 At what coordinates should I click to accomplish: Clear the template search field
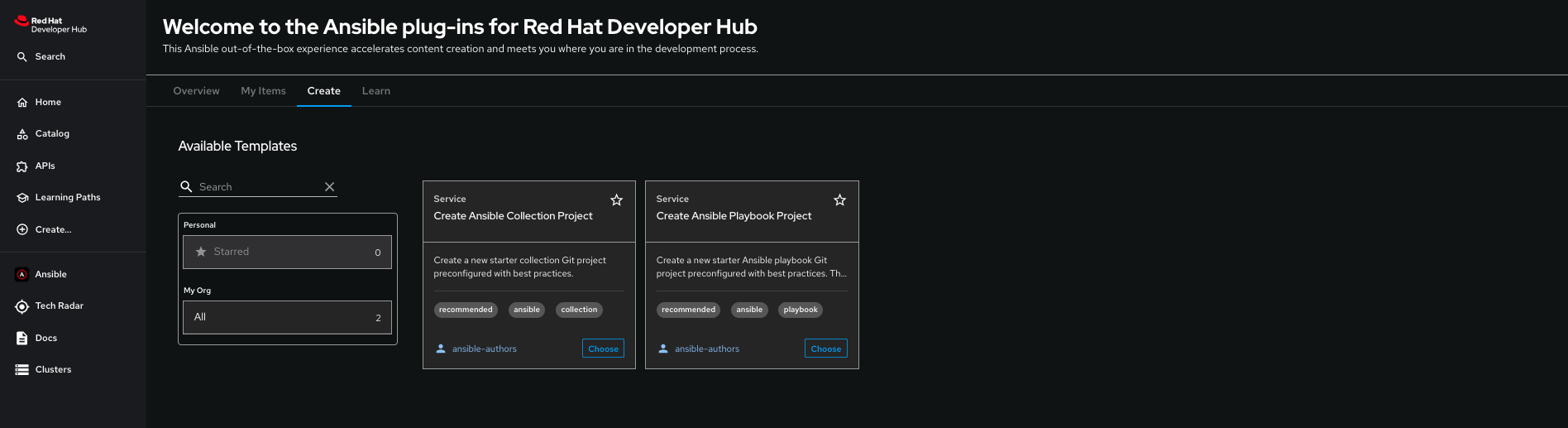329,187
